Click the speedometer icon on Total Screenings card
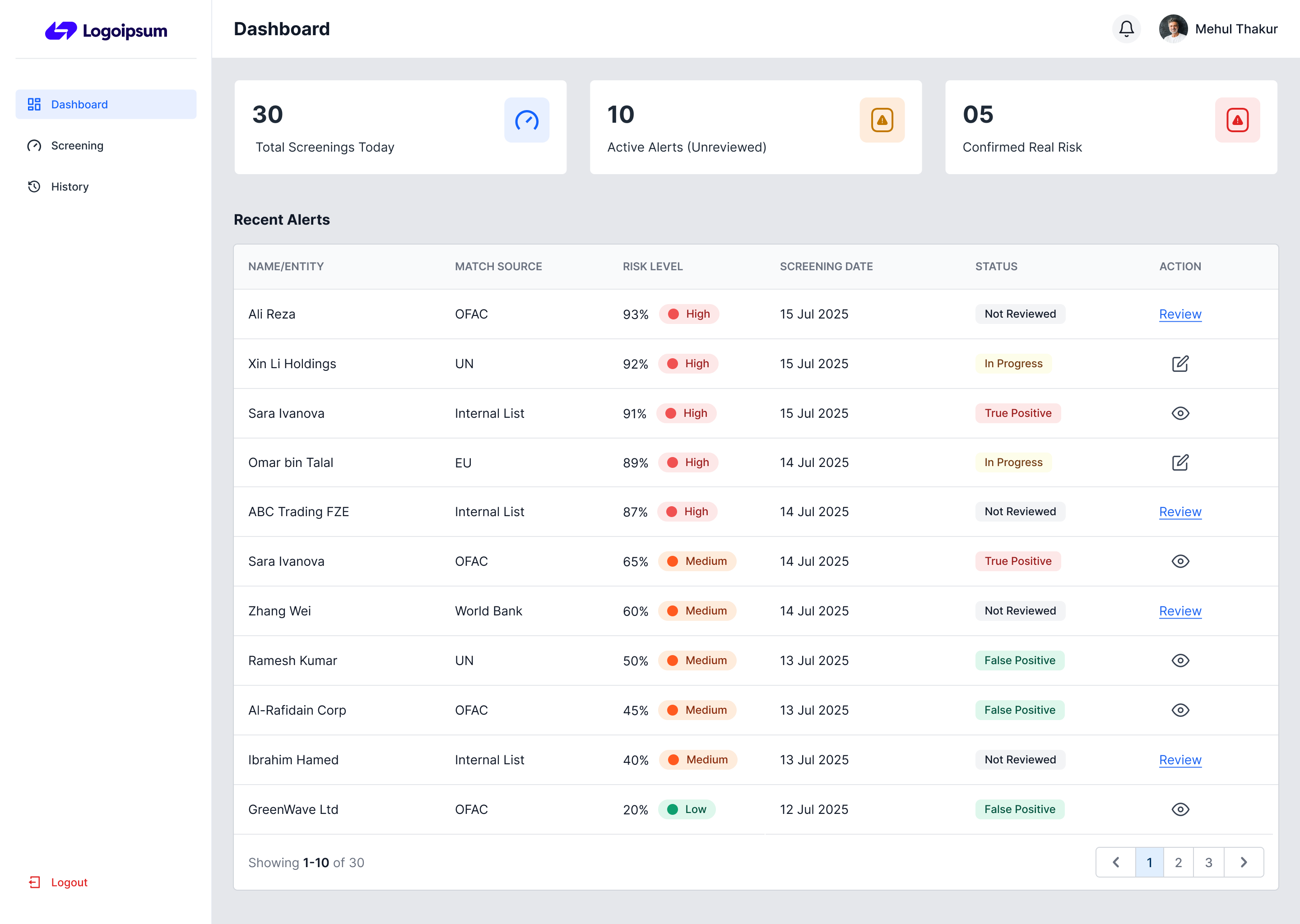This screenshot has height=924, width=1300. click(526, 120)
